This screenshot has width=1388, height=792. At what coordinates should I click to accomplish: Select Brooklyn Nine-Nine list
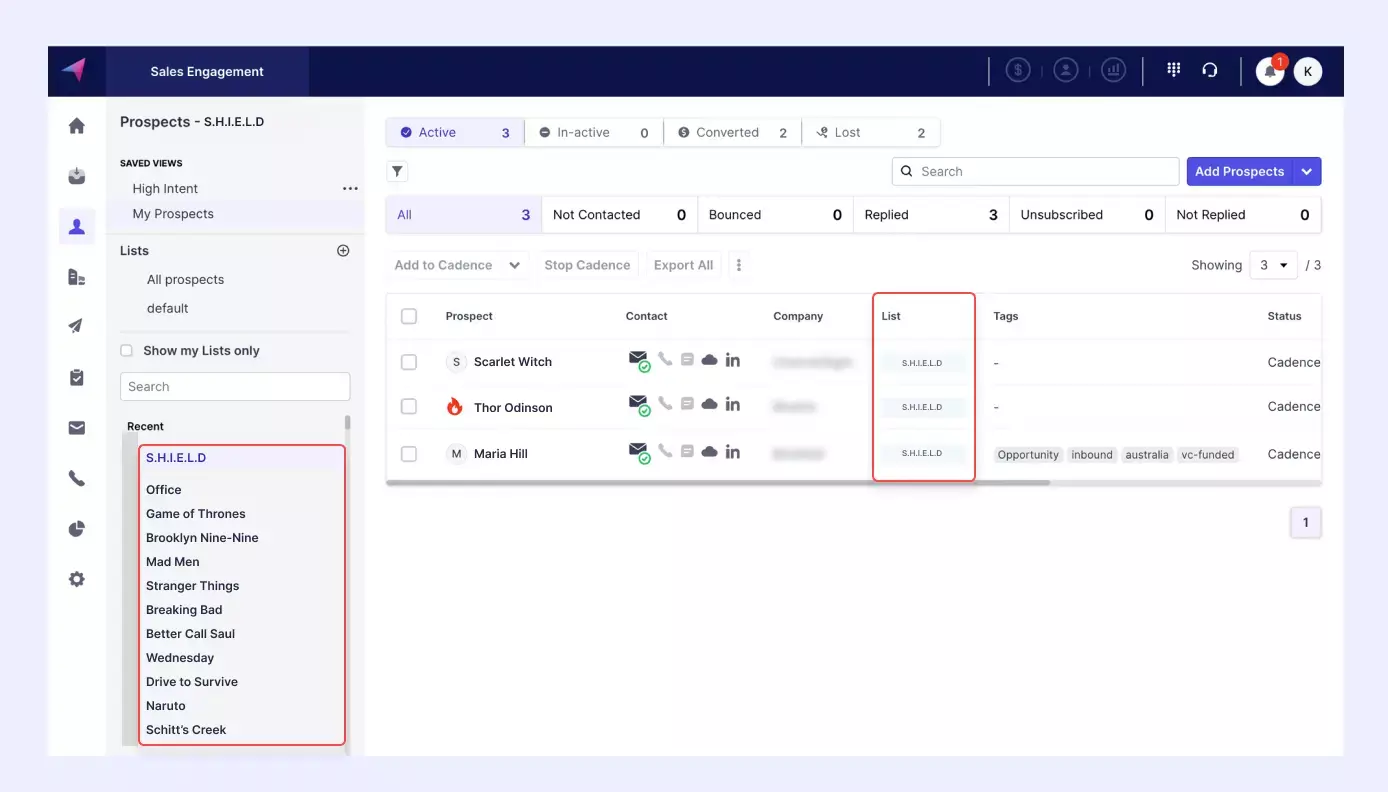202,538
